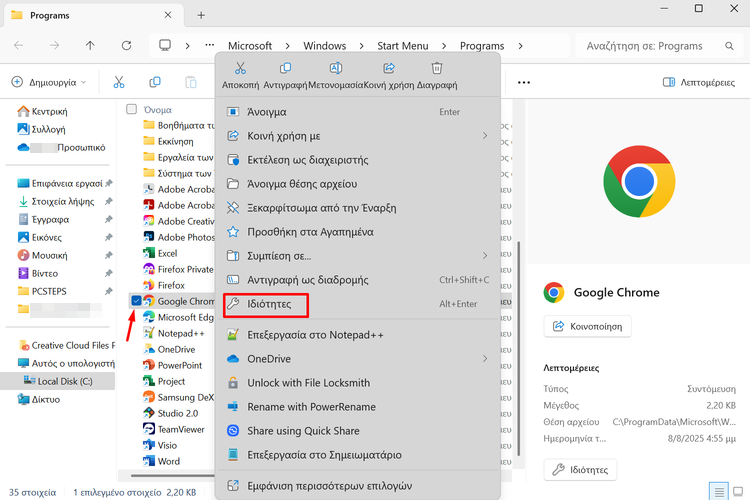Choose Αντιγραφή ως διαδρομής
The height and width of the screenshot is (500, 750).
[x=358, y=279]
